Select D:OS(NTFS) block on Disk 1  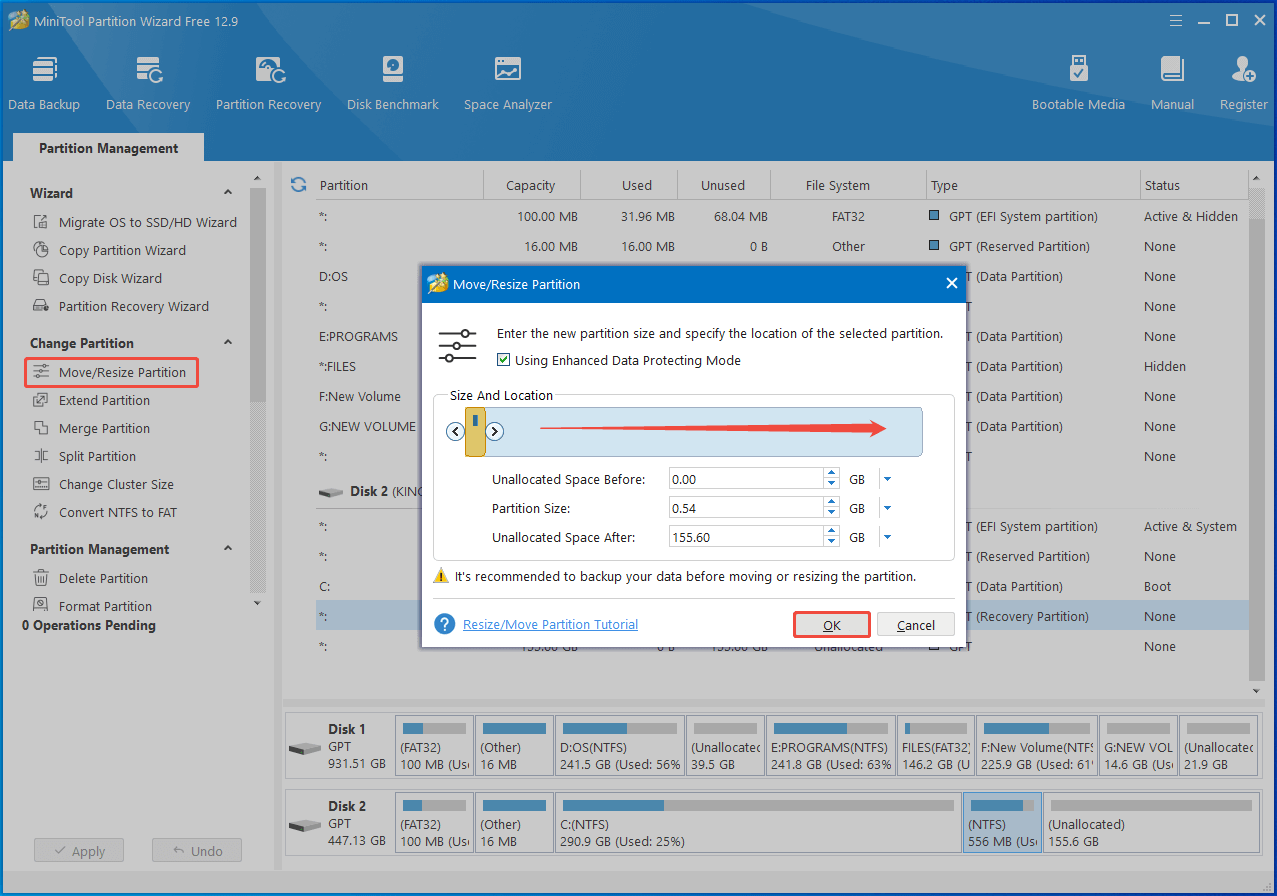pyautogui.click(x=620, y=746)
